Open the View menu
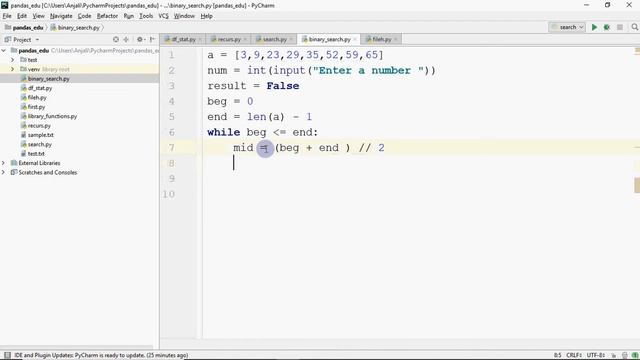This screenshot has width=640, height=360. pyautogui.click(x=38, y=16)
